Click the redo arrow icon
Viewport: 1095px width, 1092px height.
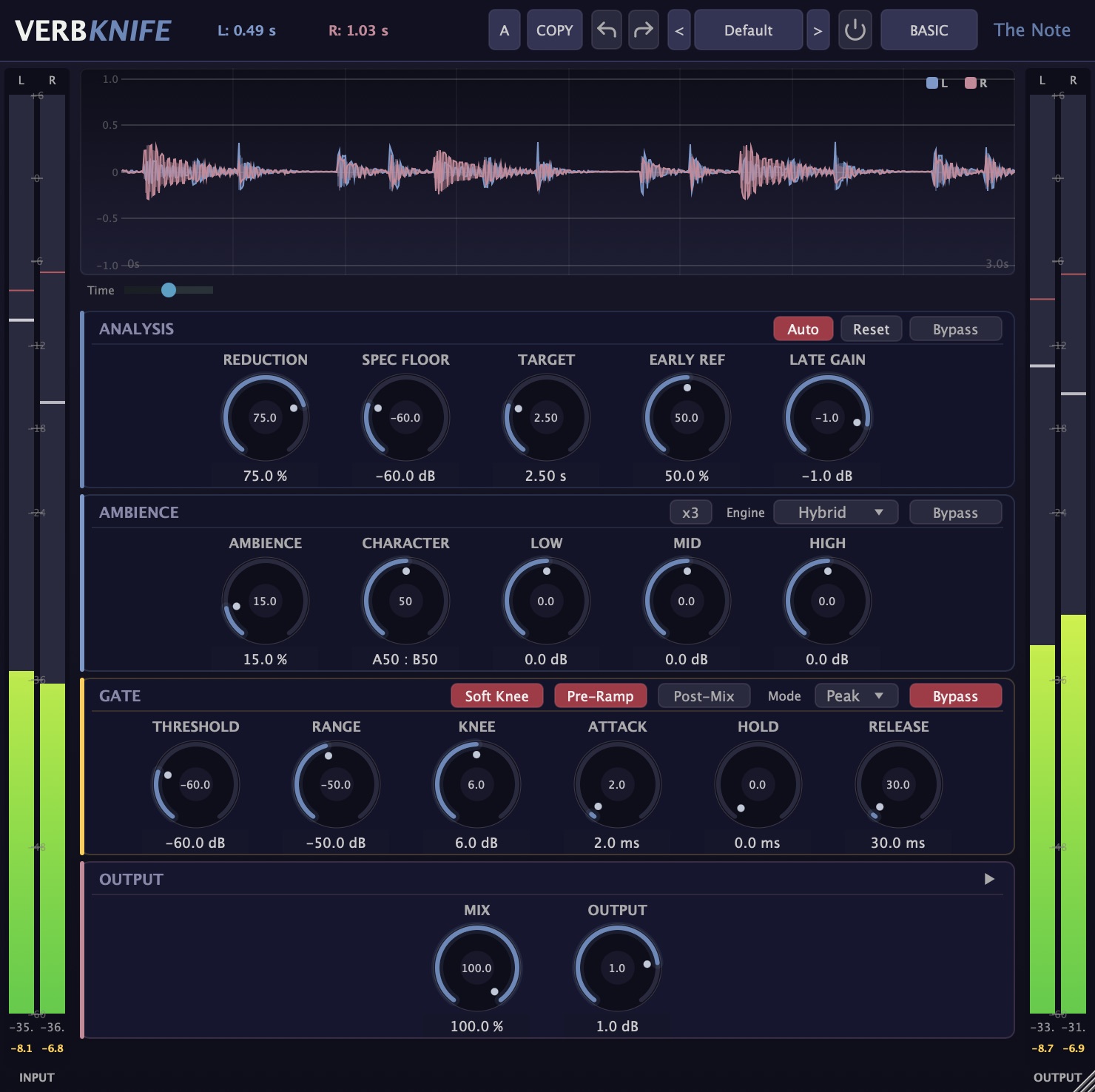643,30
